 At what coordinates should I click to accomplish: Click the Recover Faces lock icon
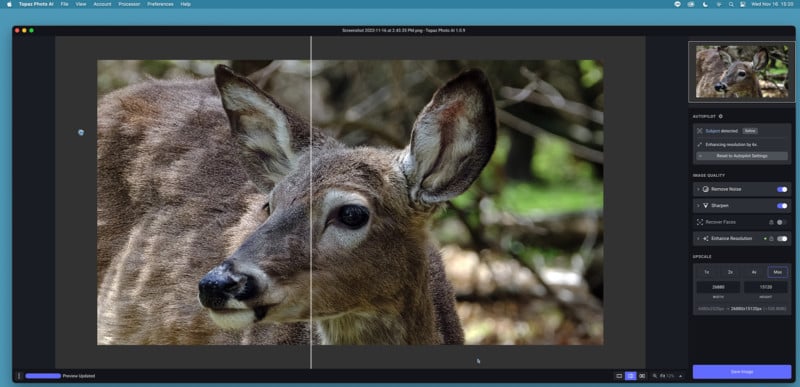[771, 222]
